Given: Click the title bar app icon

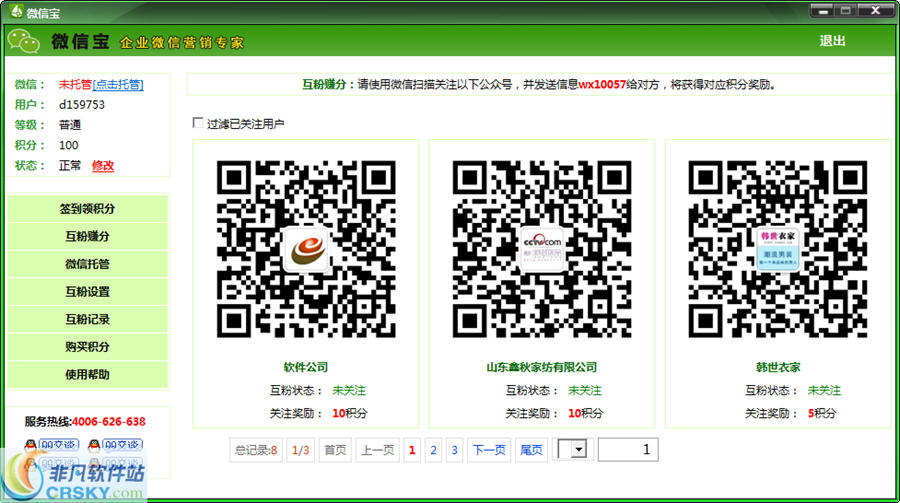Looking at the screenshot, I should coord(16,11).
